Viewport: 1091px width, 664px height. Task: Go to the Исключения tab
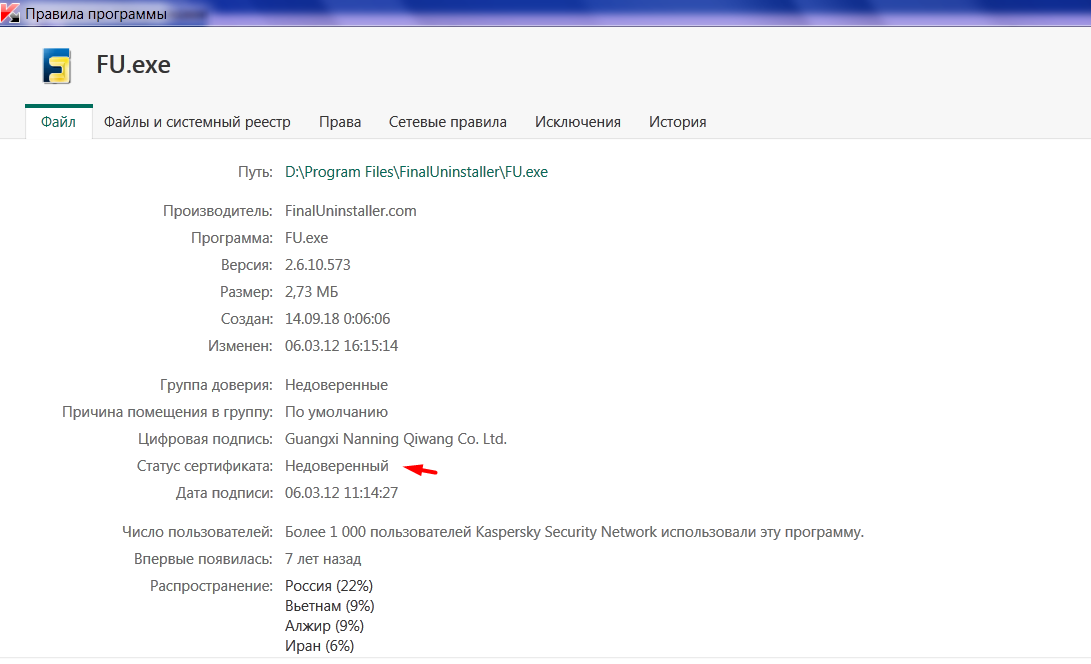pyautogui.click(x=578, y=122)
